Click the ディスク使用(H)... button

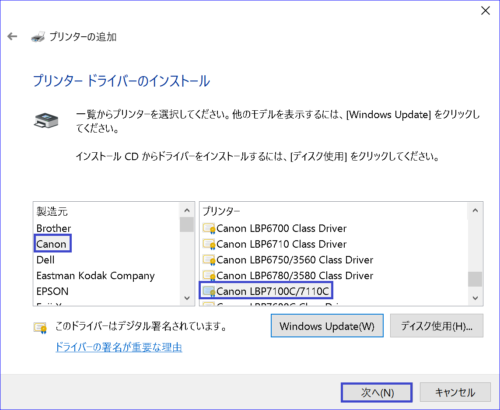(437, 326)
